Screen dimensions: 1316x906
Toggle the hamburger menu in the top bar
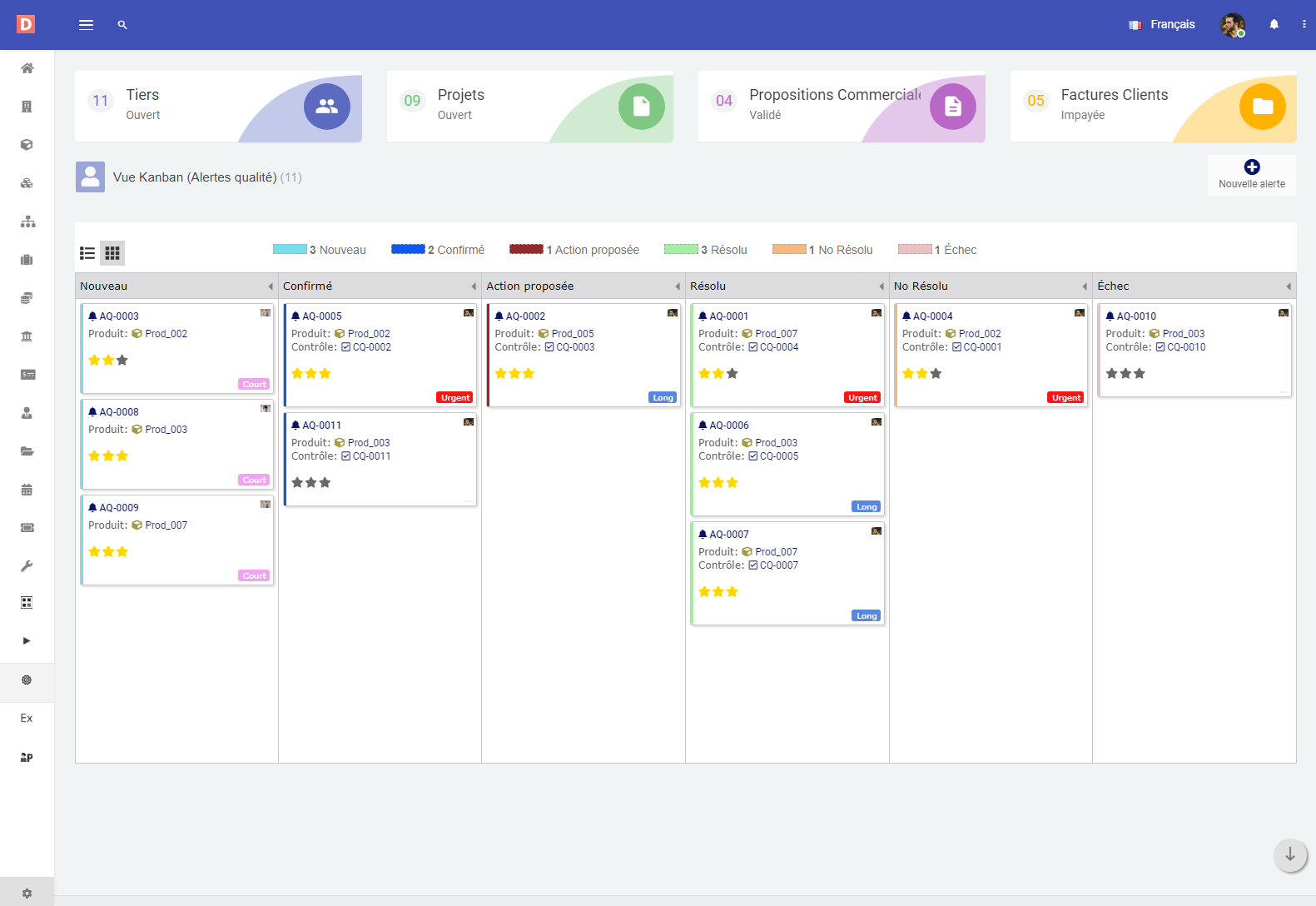(x=86, y=25)
